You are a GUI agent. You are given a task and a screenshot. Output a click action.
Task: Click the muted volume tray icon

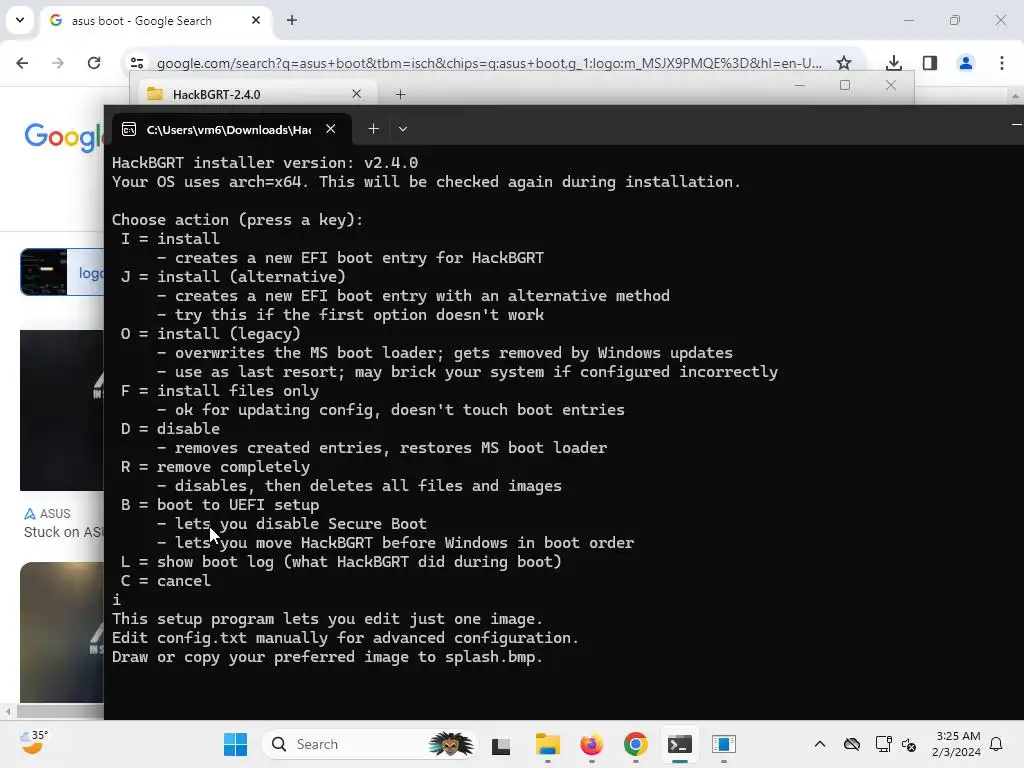pos(909,744)
